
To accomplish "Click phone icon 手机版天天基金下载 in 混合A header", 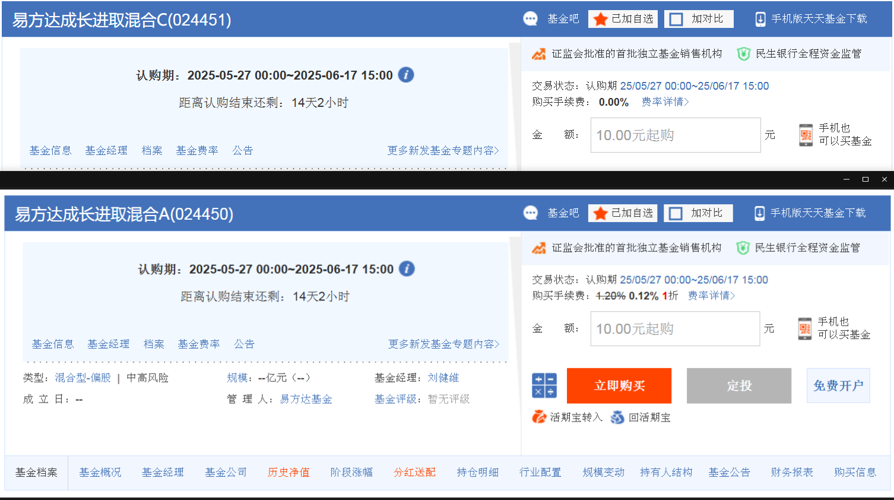I will (759, 213).
